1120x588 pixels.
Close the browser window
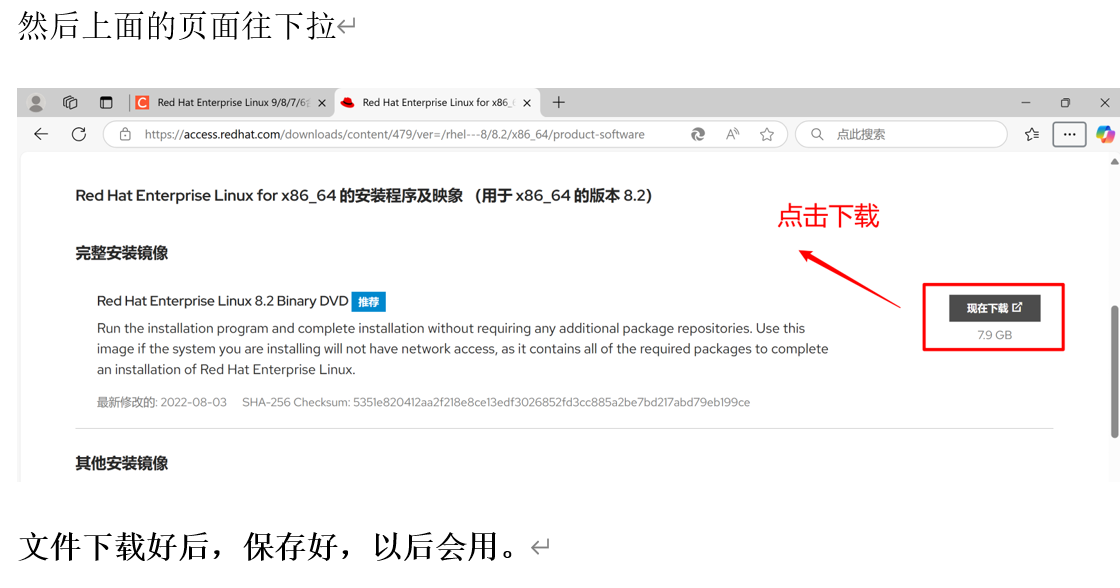coord(1104,103)
